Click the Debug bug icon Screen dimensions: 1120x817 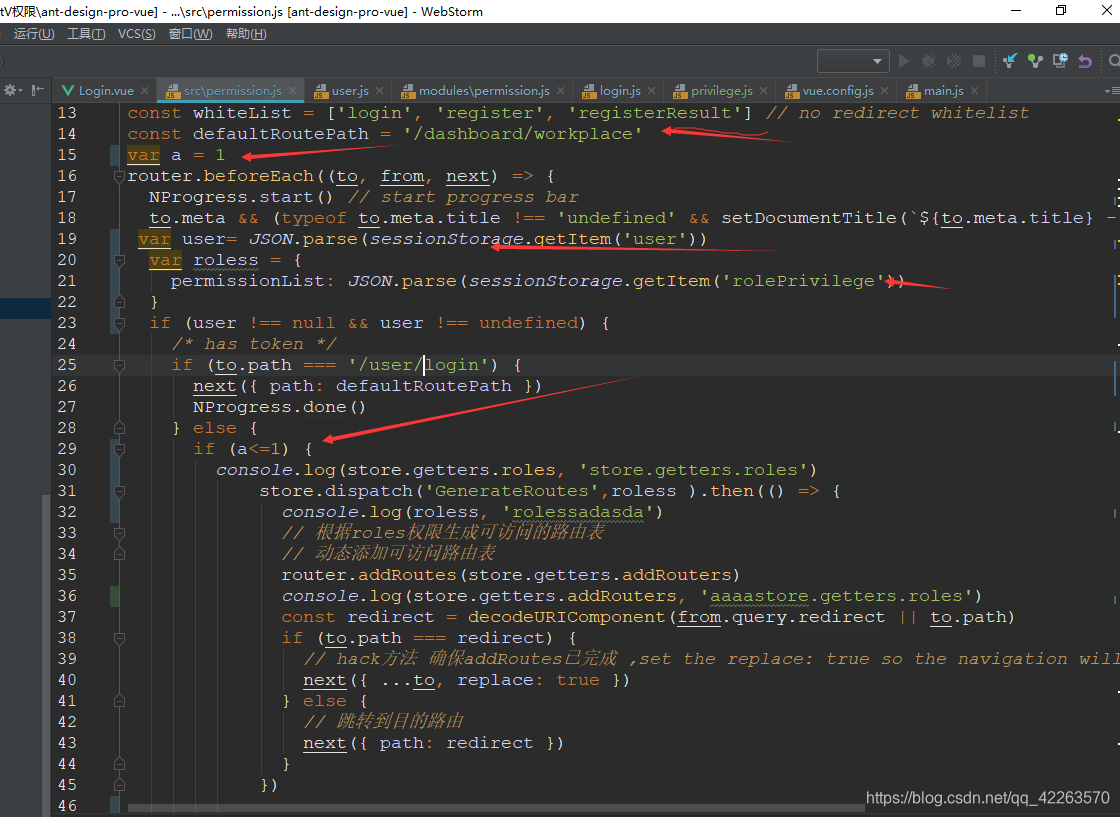929,61
